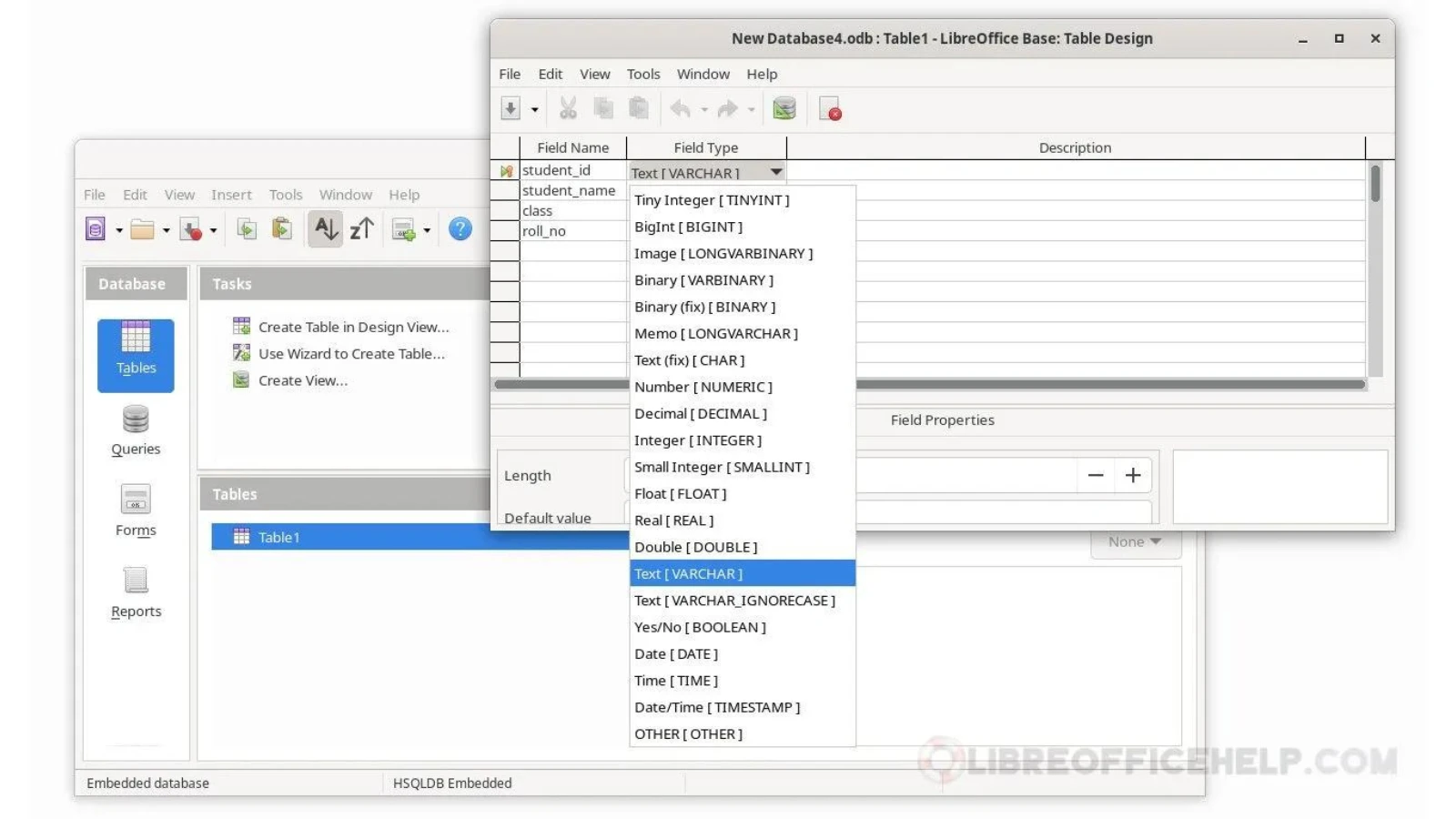Screen dimensions: 1456x819
Task: Choose Time [ TIME ] type
Action: [743, 681]
